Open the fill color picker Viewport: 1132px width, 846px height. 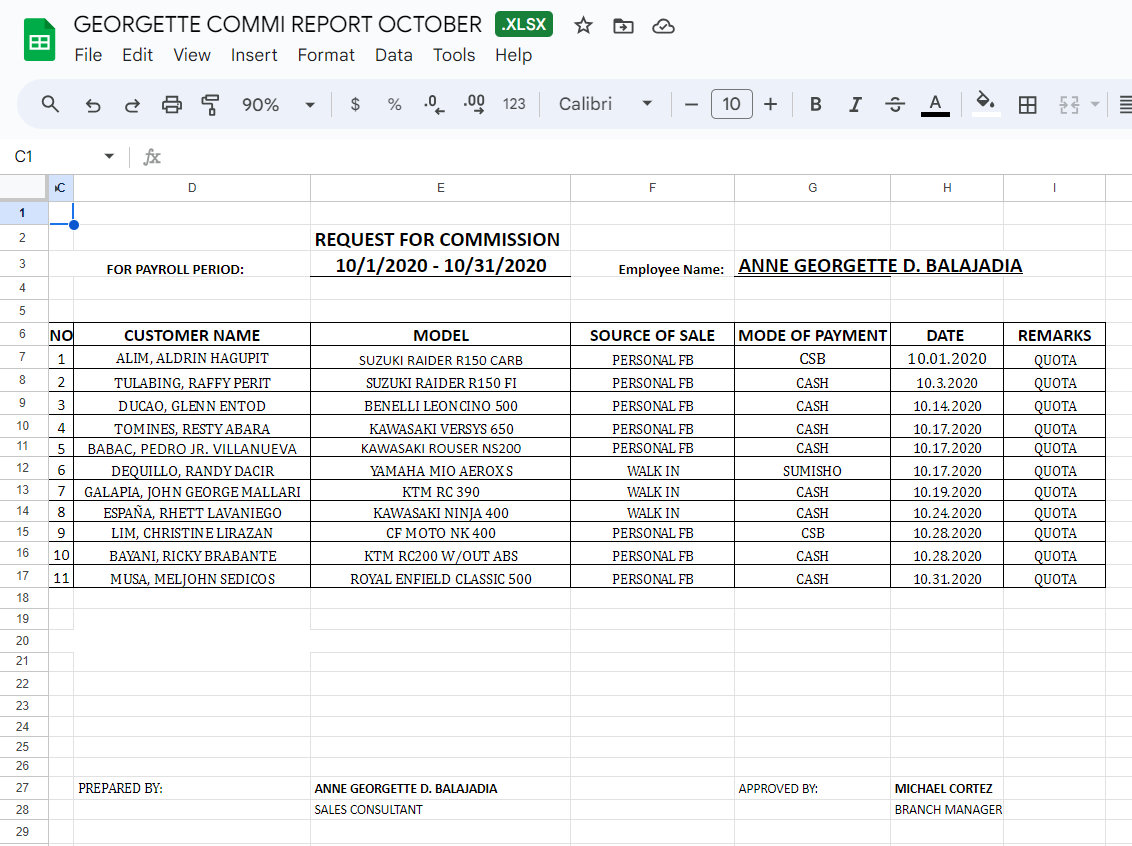tap(985, 103)
